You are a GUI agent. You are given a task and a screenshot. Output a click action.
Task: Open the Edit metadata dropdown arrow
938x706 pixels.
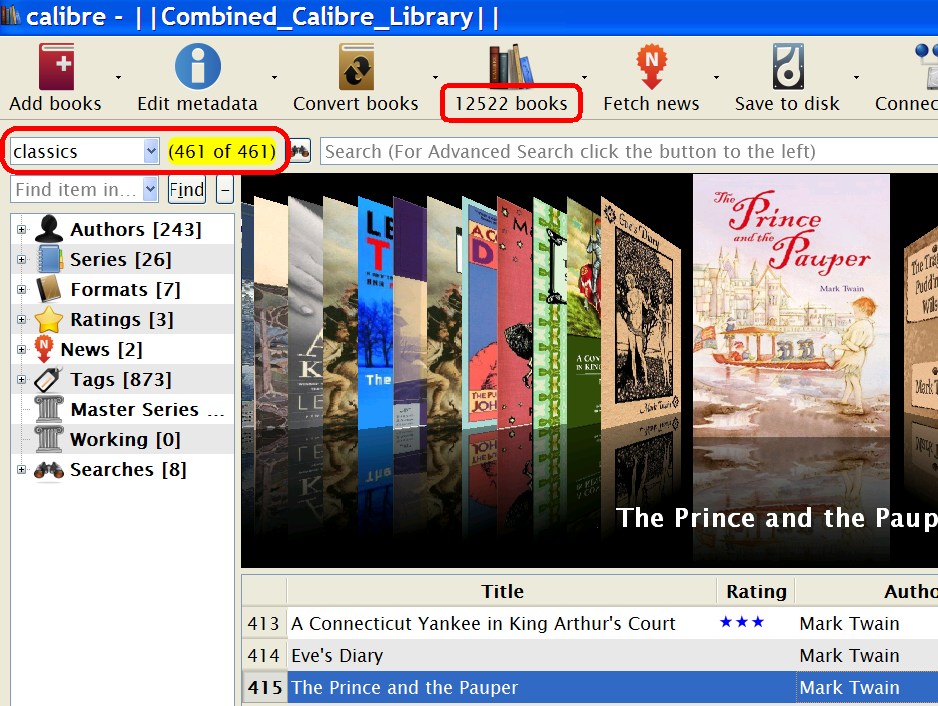[274, 77]
